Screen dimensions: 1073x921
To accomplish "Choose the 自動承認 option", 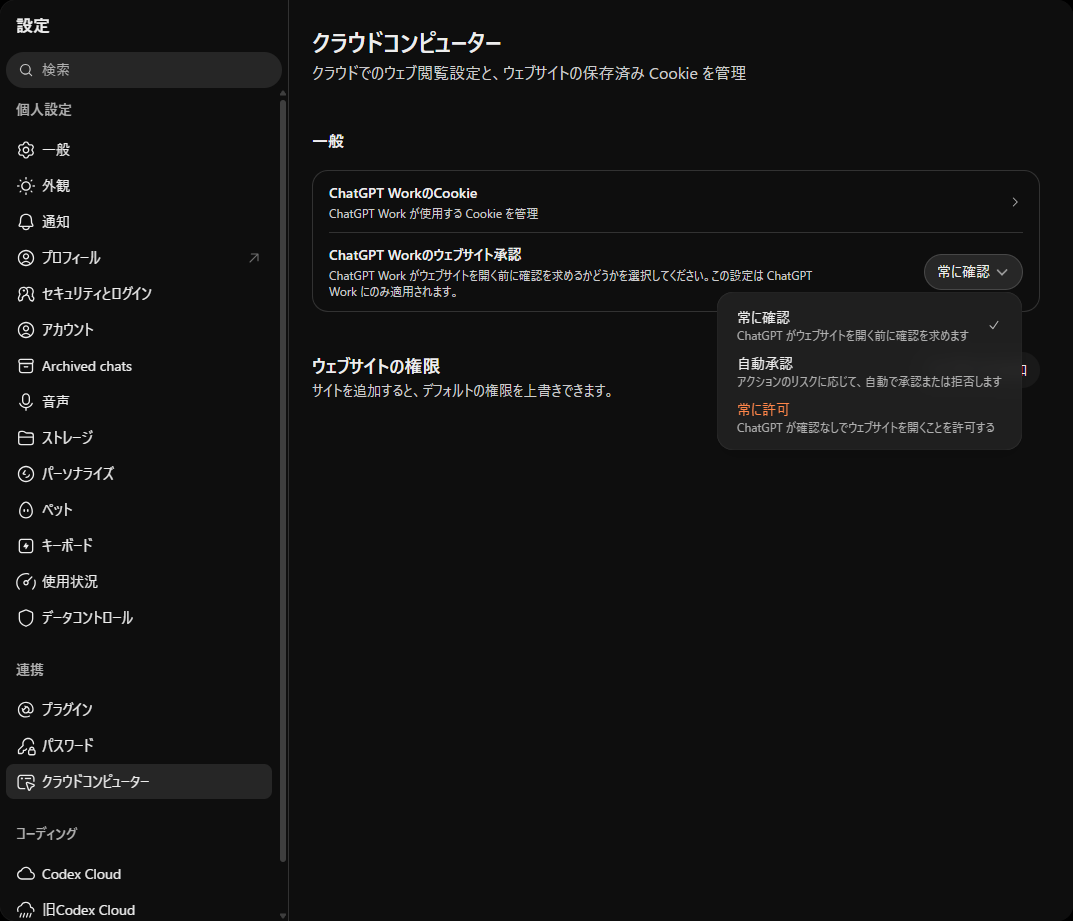I will pos(869,372).
